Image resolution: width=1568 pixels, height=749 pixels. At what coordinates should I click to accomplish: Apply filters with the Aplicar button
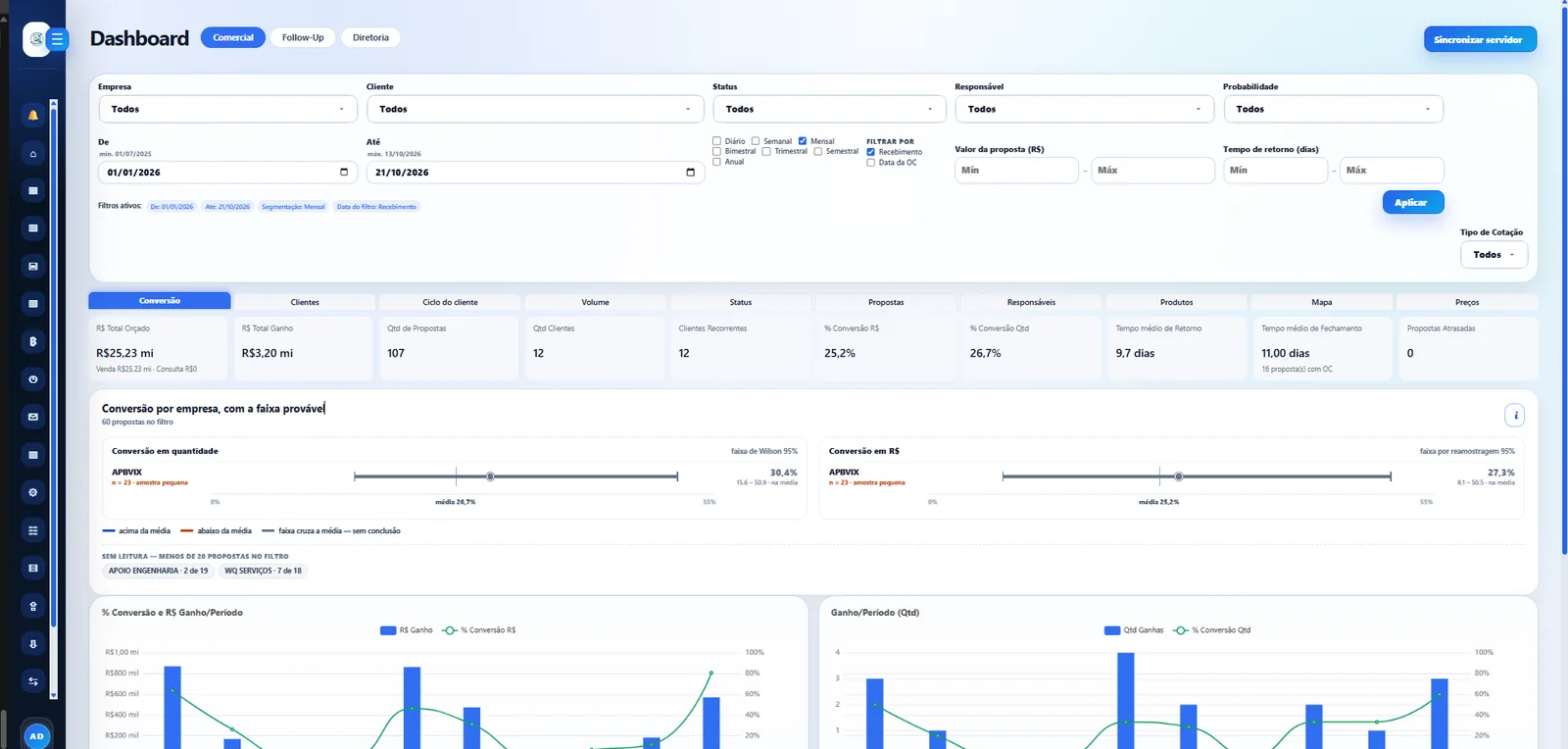click(1411, 202)
